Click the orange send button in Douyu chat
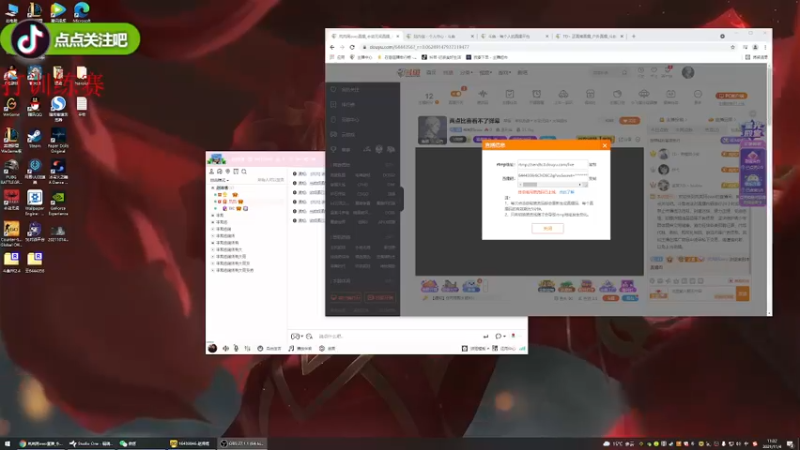 click(x=743, y=294)
